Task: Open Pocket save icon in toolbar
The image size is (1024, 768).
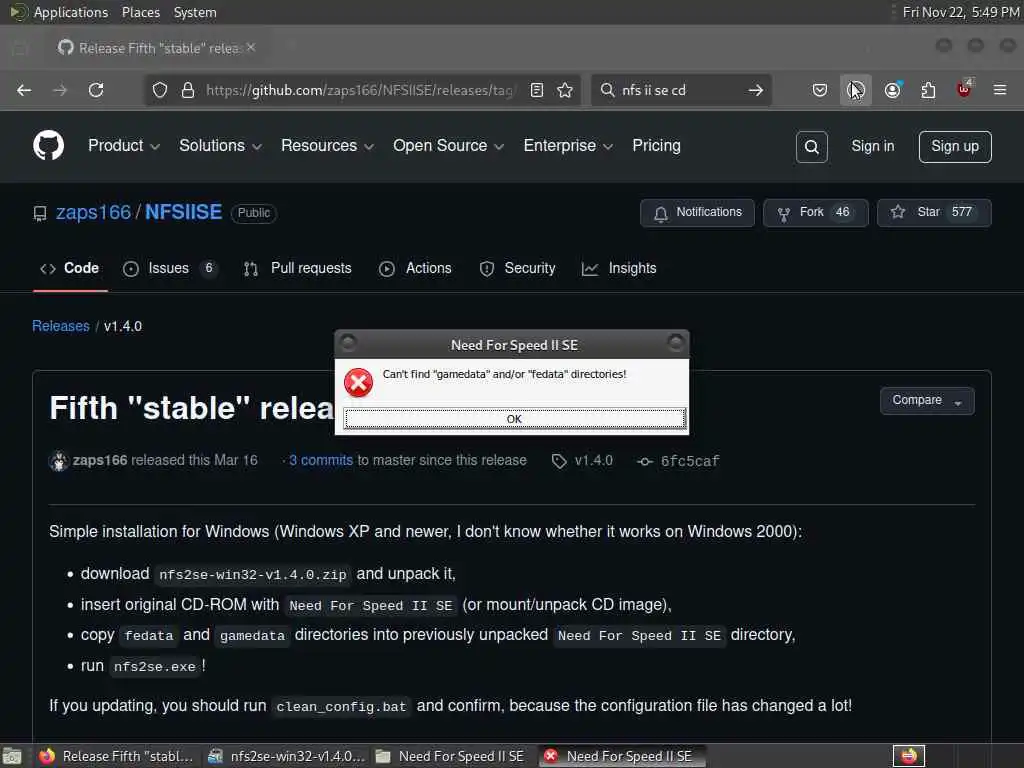Action: (x=820, y=90)
